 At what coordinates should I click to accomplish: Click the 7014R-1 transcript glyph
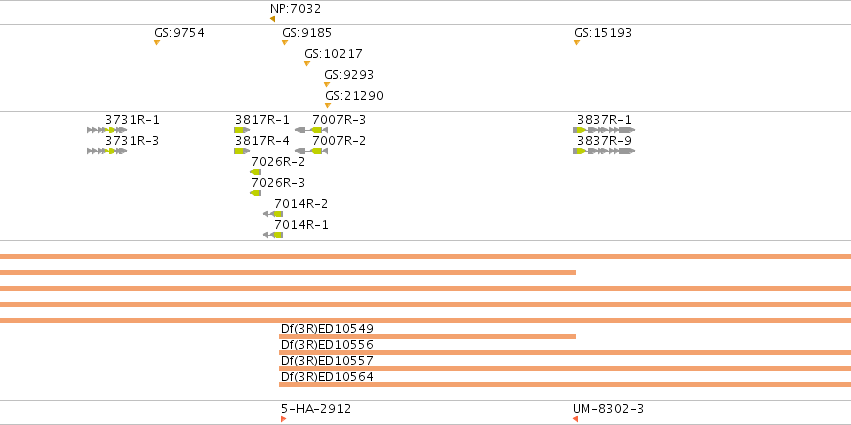tap(273, 235)
